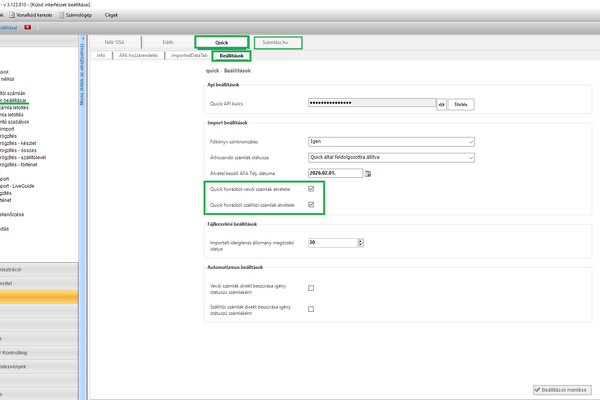The width and height of the screenshot is (600, 400).
Task: Toggle 'Quick forrásból vevői számlák átvétele' checkbox
Action: tap(311, 189)
